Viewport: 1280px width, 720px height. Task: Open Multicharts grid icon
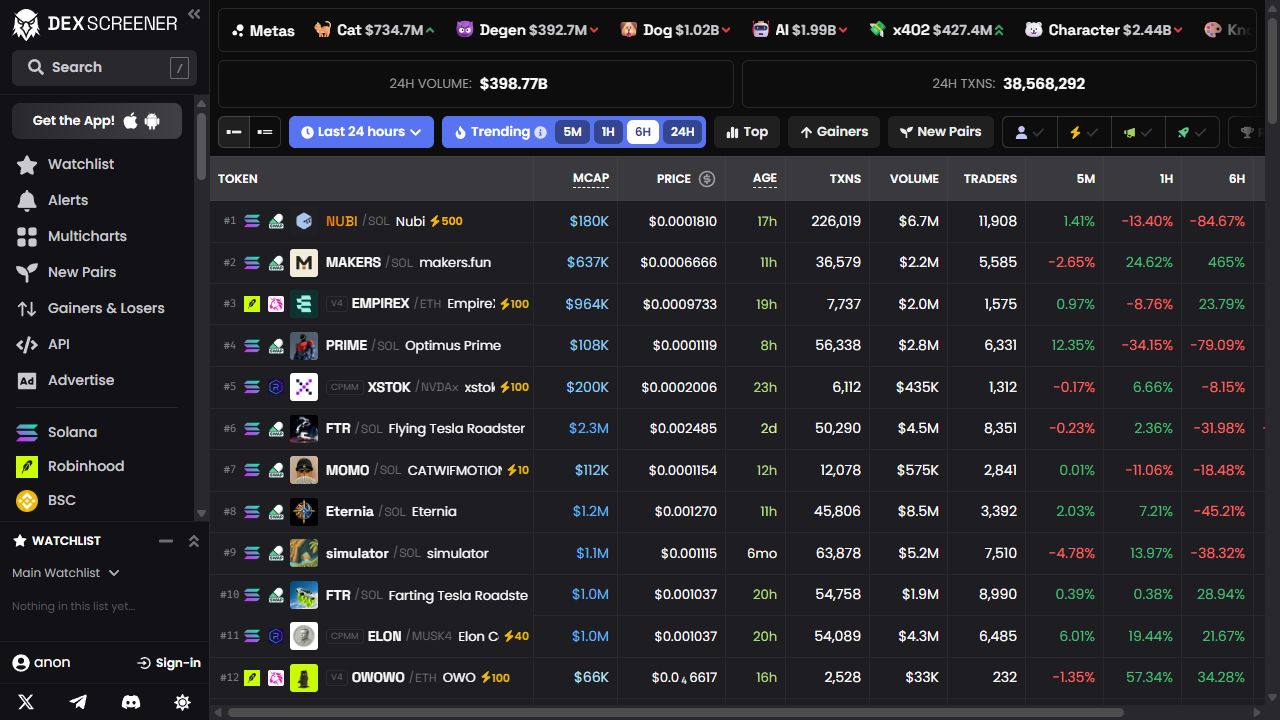pos(27,236)
